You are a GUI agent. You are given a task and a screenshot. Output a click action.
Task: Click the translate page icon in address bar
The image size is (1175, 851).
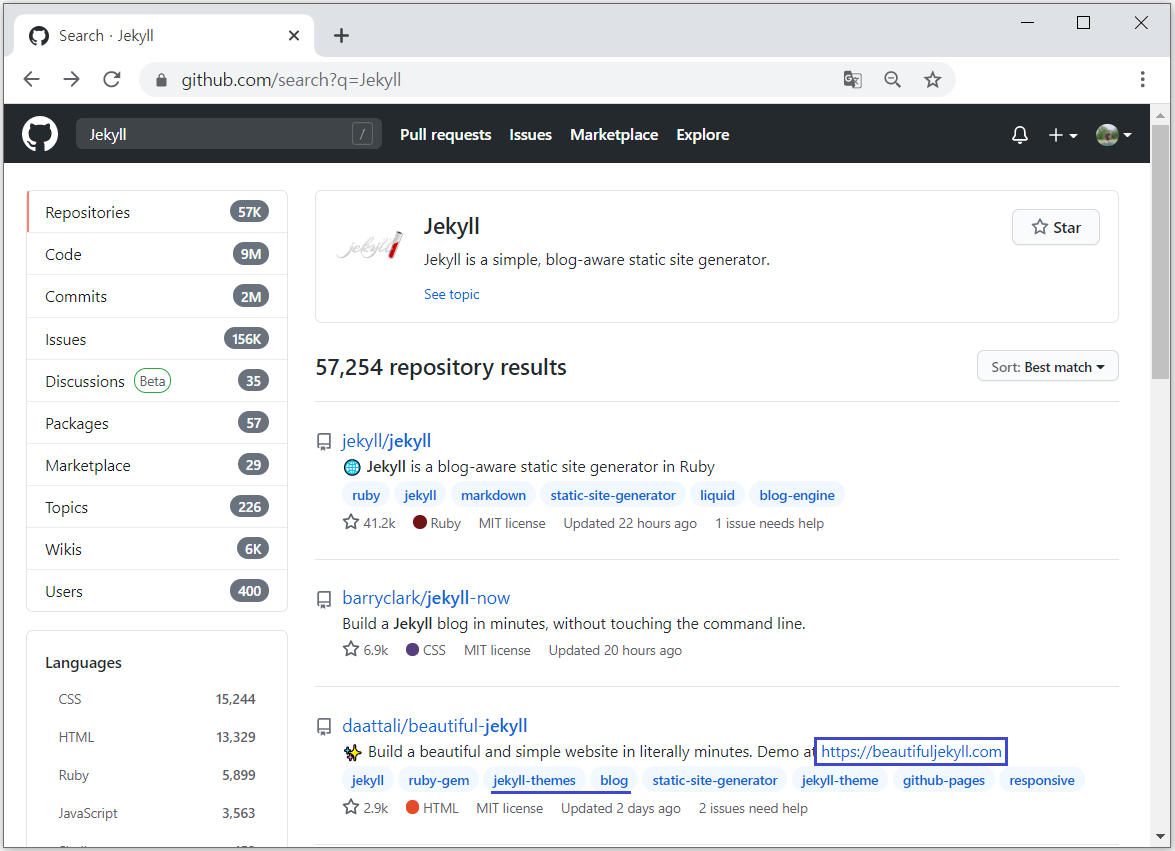point(852,79)
